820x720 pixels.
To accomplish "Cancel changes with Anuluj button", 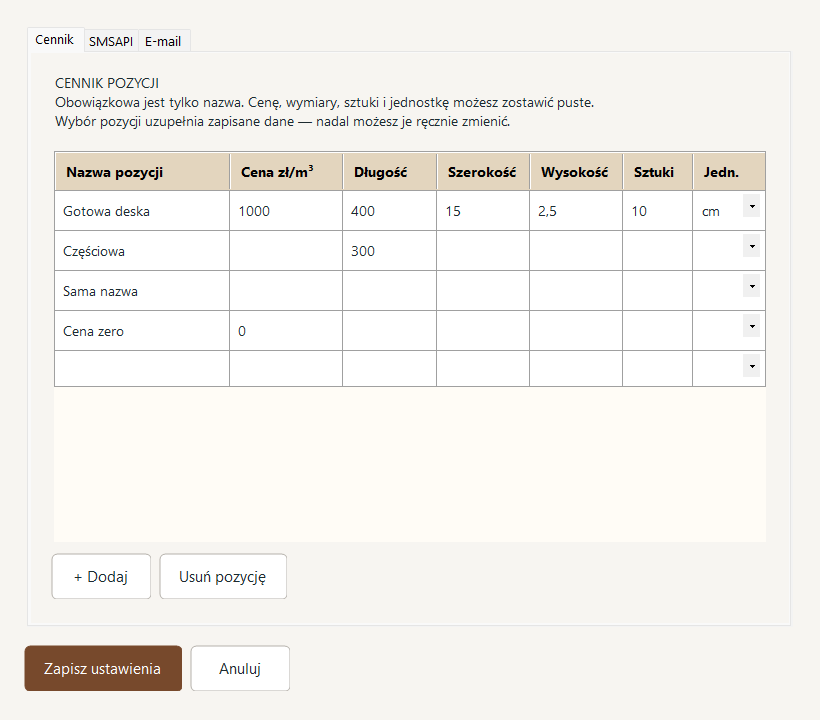I will [x=240, y=668].
